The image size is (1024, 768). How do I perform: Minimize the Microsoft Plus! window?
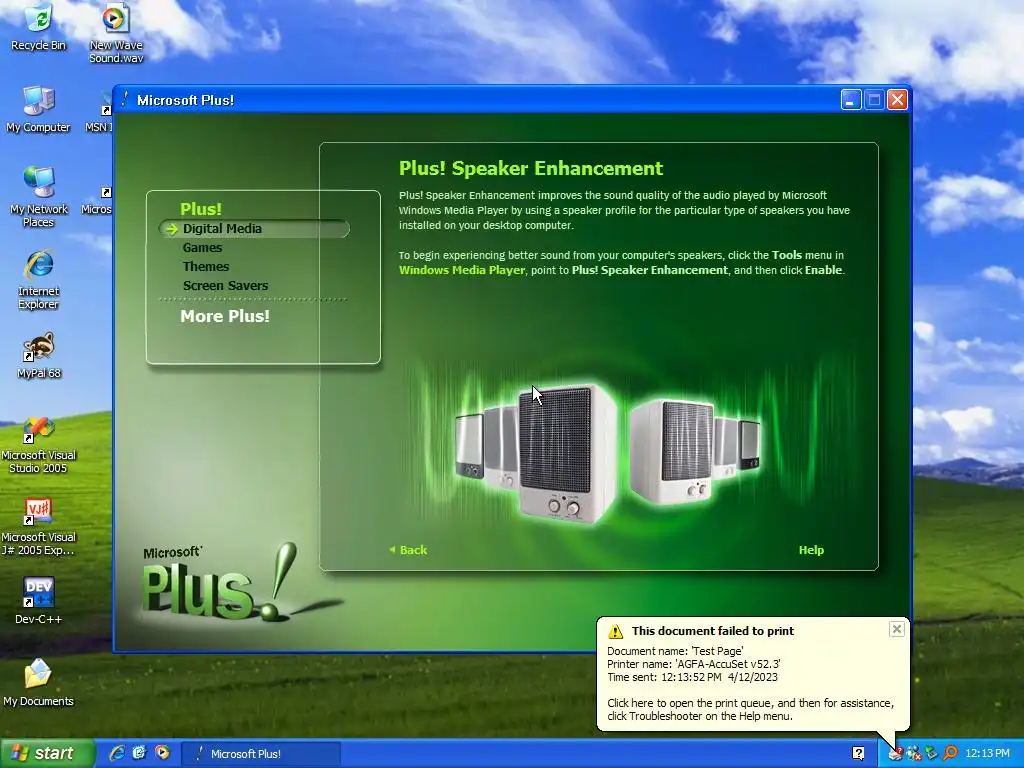coord(851,100)
